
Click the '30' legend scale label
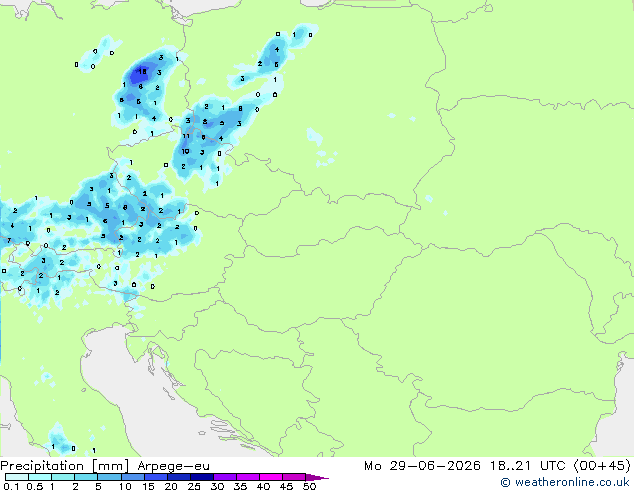tap(217, 486)
